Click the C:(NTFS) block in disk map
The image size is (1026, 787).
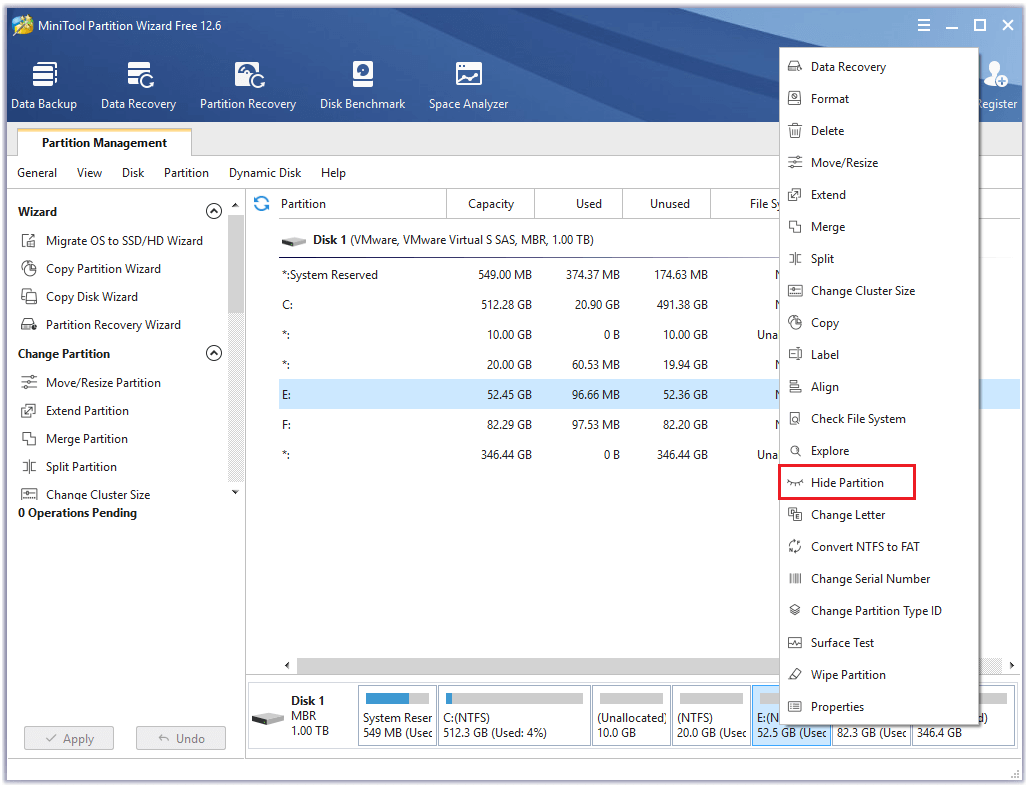click(x=514, y=715)
